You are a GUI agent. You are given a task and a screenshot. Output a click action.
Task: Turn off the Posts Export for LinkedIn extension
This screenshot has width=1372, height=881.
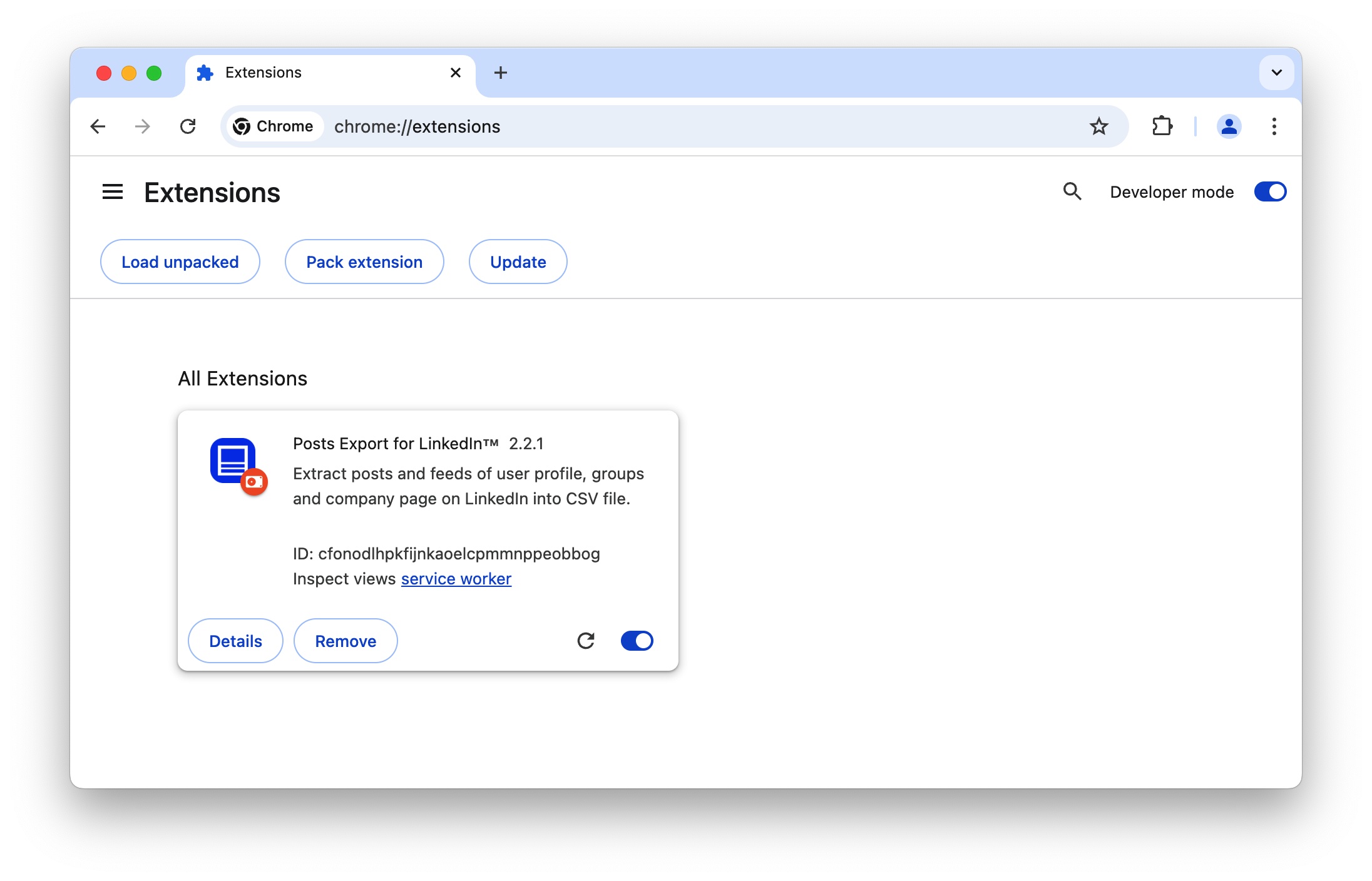click(x=637, y=641)
